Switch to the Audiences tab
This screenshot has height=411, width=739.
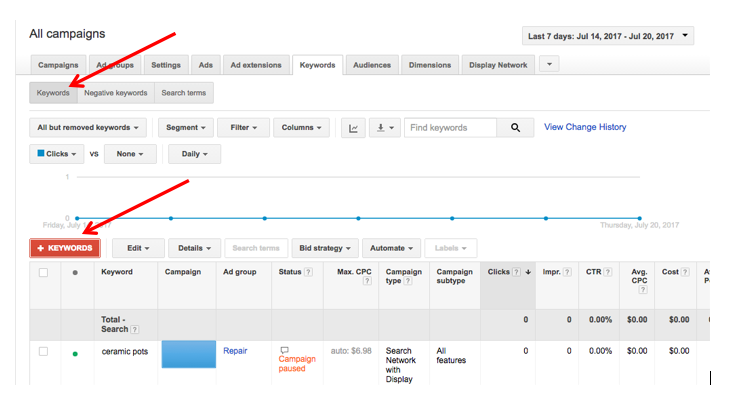(372, 65)
